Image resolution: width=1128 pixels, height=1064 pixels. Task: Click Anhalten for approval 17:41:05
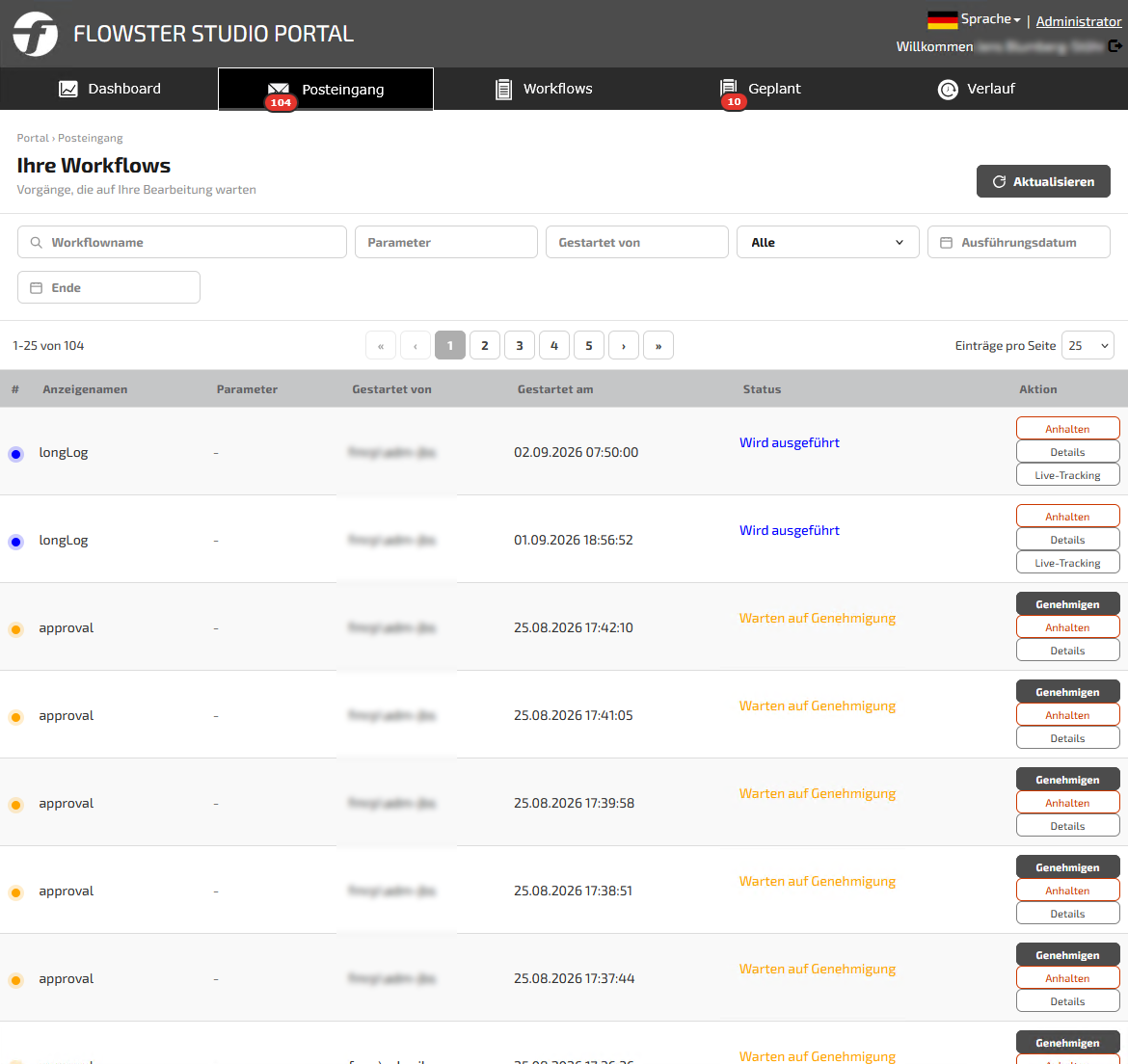1067,715
